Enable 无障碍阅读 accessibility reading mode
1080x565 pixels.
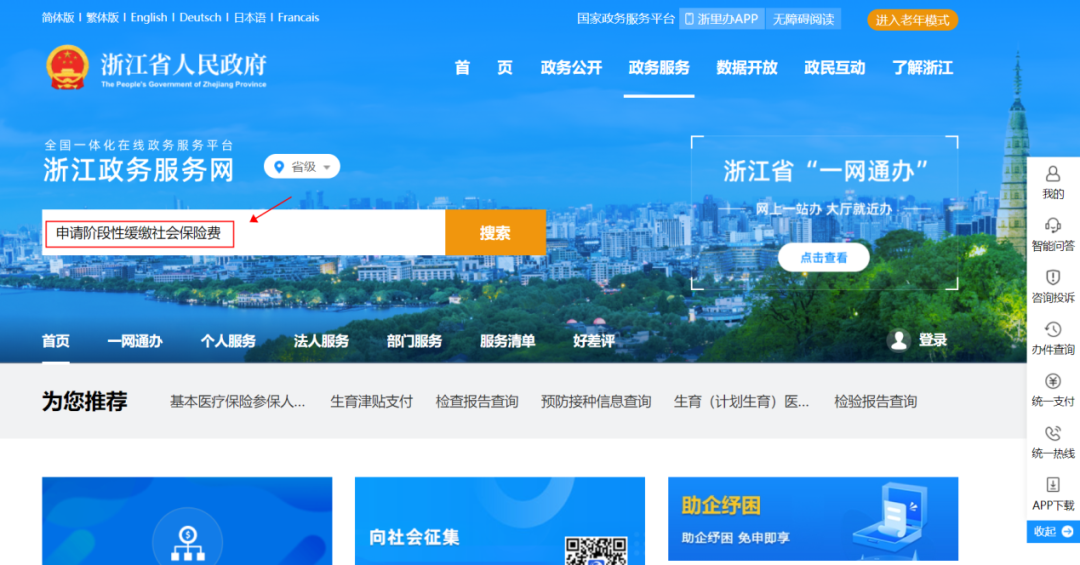[803, 19]
